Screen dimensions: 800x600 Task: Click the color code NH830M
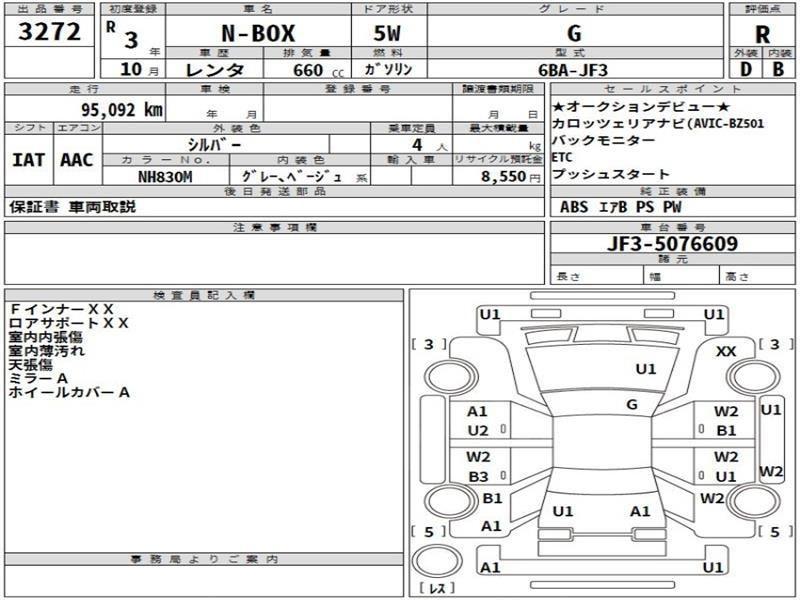coord(165,176)
